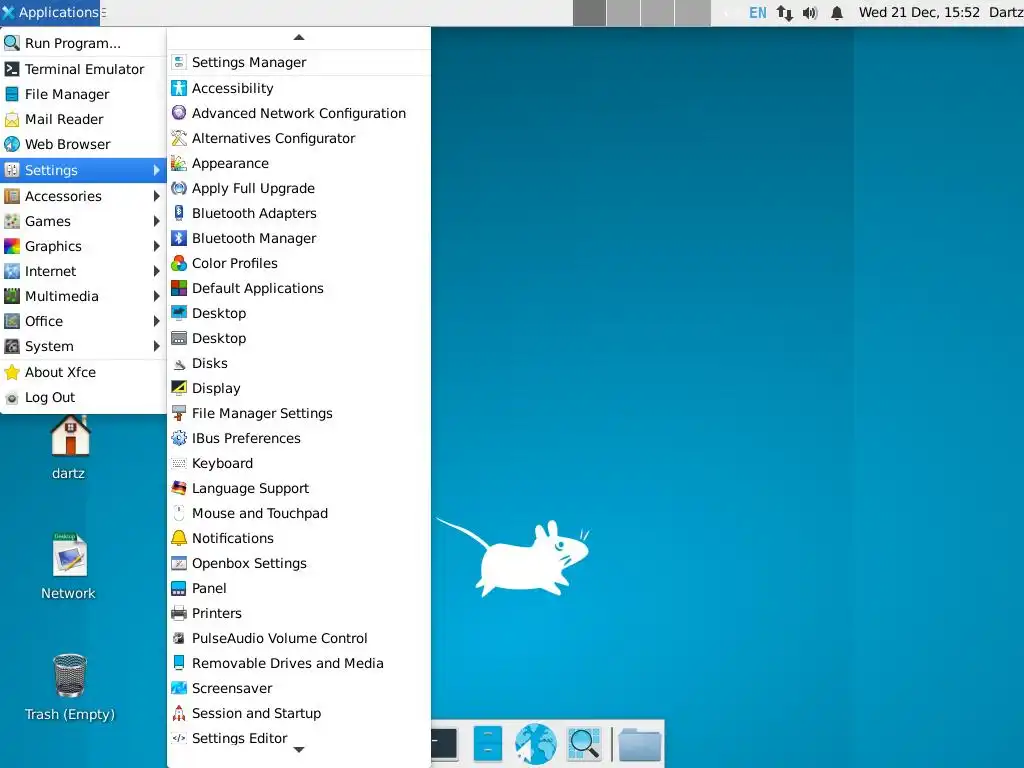Viewport: 1024px width, 768px height.
Task: Open Default Applications icon
Action: coord(179,288)
